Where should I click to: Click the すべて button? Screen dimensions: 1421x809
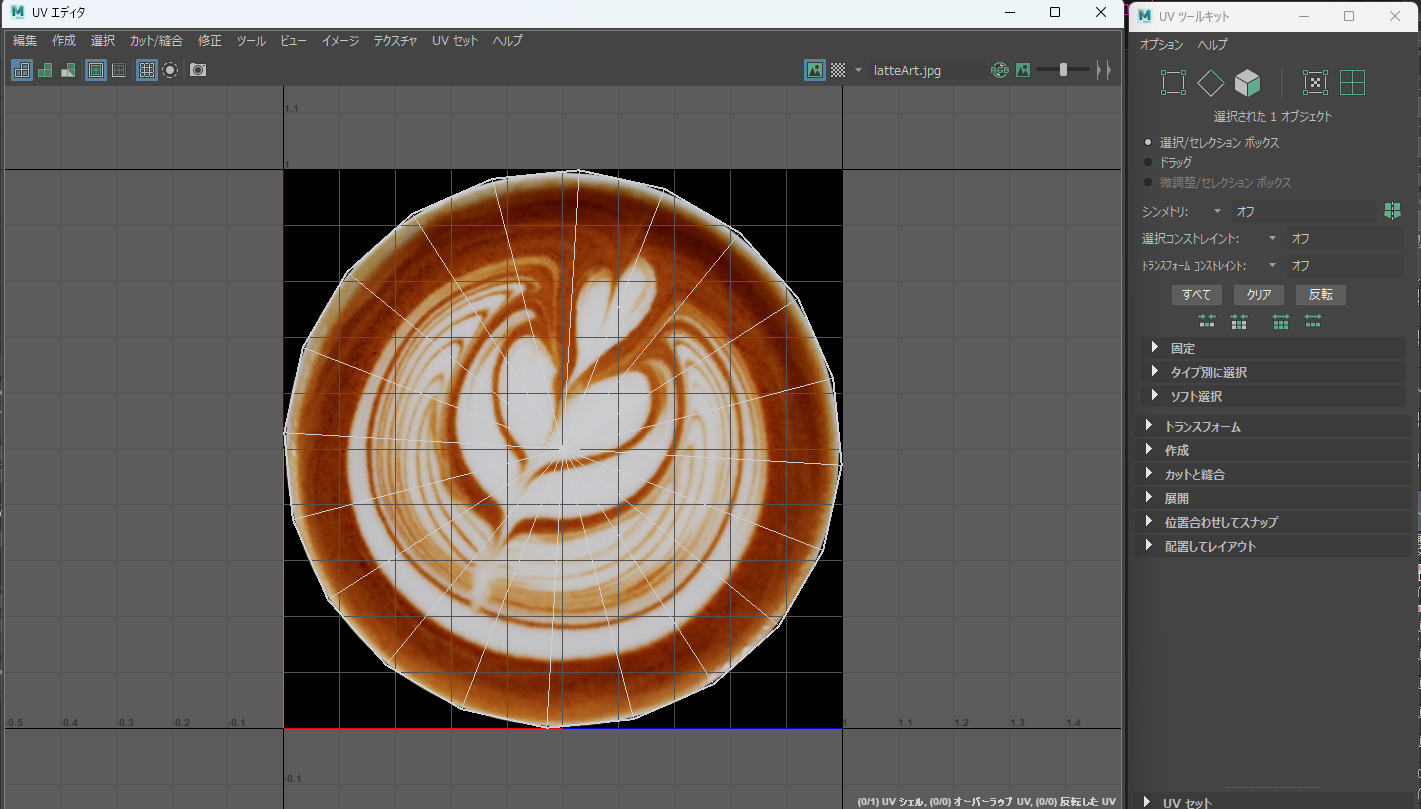coord(1196,295)
